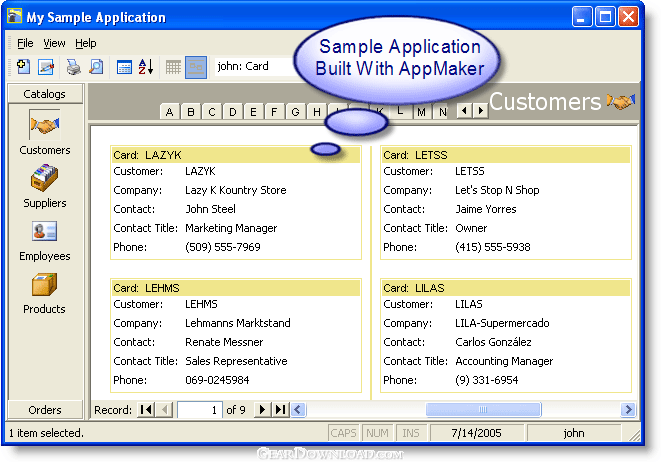Select the Card: LILAS header

(x=506, y=288)
